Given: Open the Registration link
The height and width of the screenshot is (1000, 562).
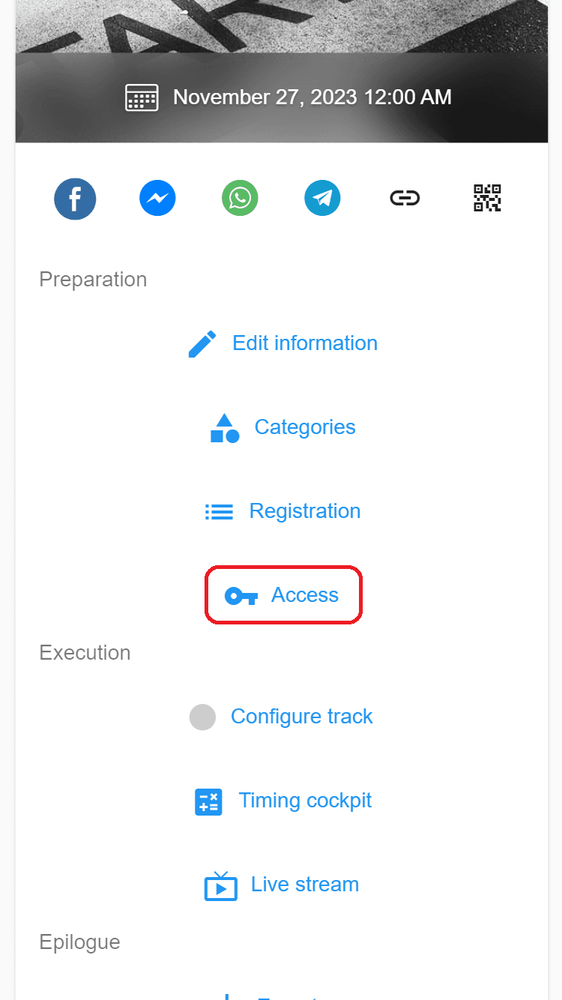Looking at the screenshot, I should [x=305, y=511].
